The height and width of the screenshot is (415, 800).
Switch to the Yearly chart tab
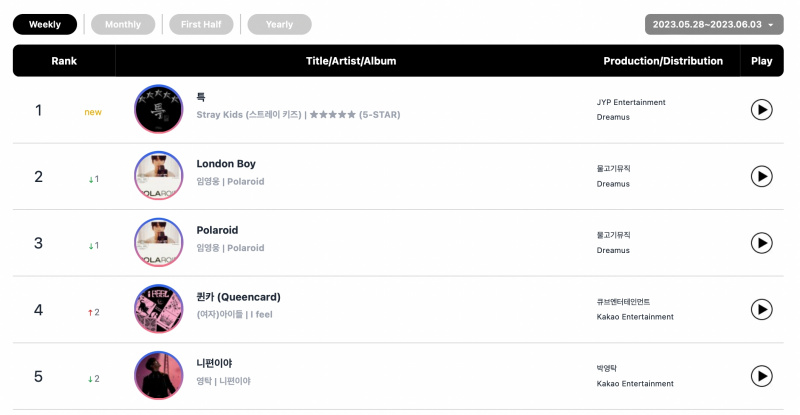pos(280,25)
